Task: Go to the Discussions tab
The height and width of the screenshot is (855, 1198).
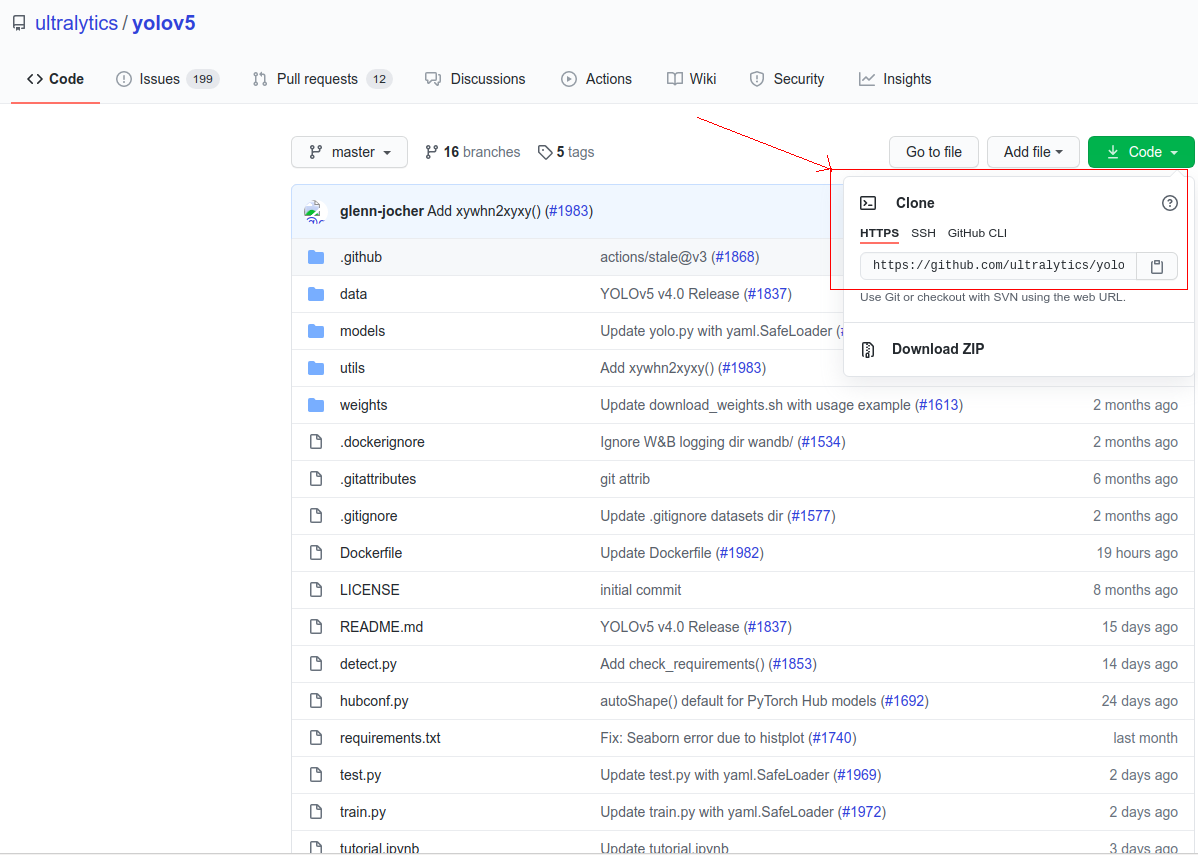Action: point(475,79)
